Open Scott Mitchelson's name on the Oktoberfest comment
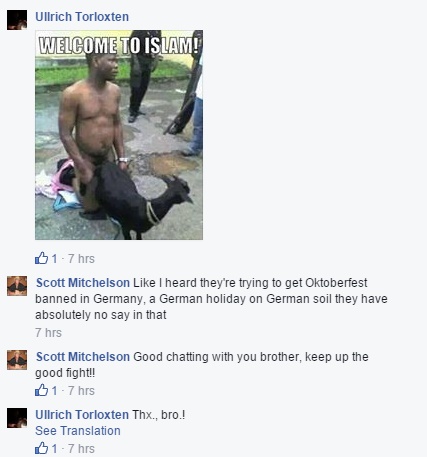This screenshot has width=427, height=457. pyautogui.click(x=83, y=283)
